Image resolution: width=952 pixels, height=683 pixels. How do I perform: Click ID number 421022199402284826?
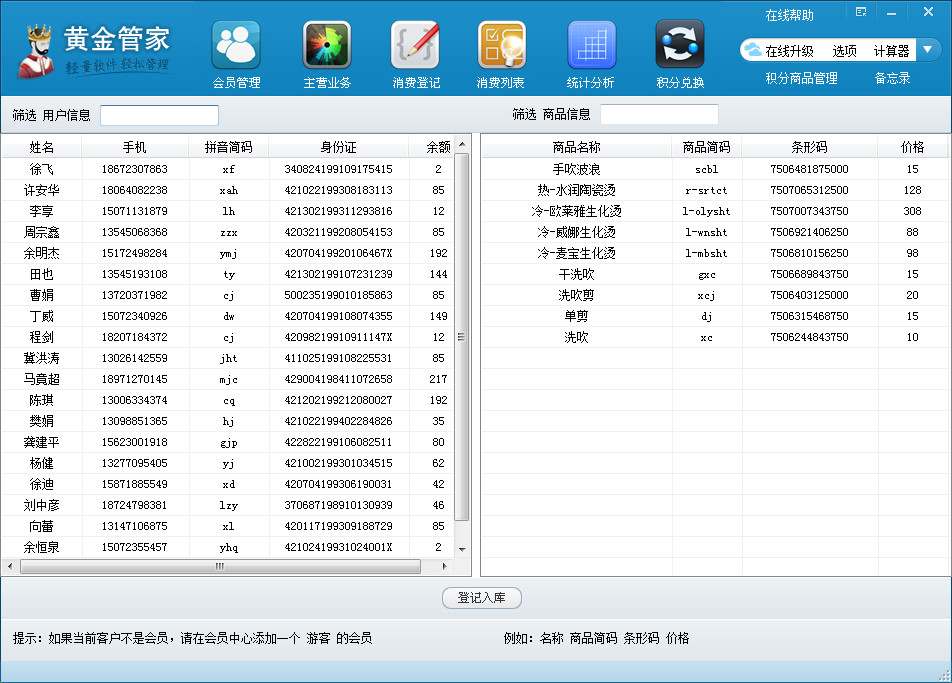tap(339, 421)
